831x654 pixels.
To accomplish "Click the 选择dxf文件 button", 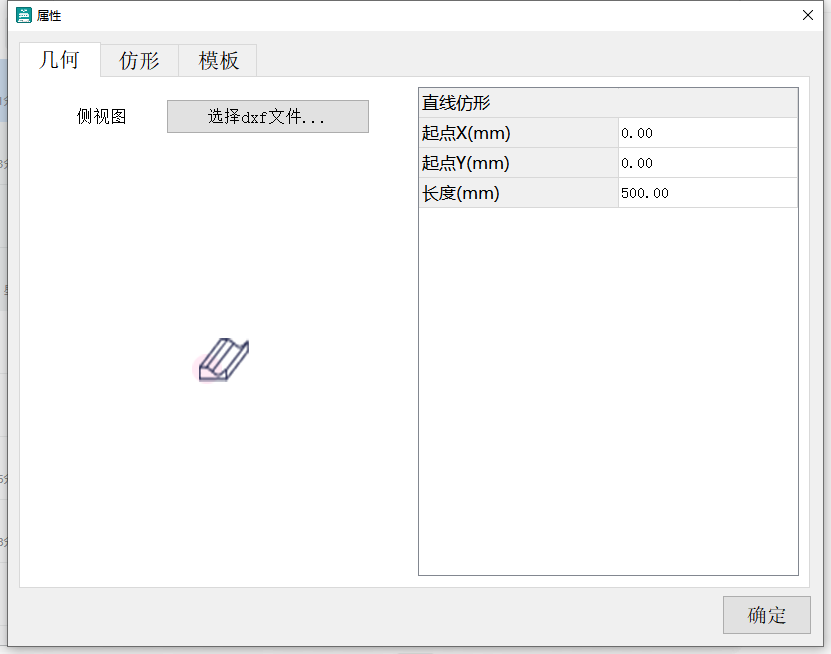I will [x=267, y=116].
